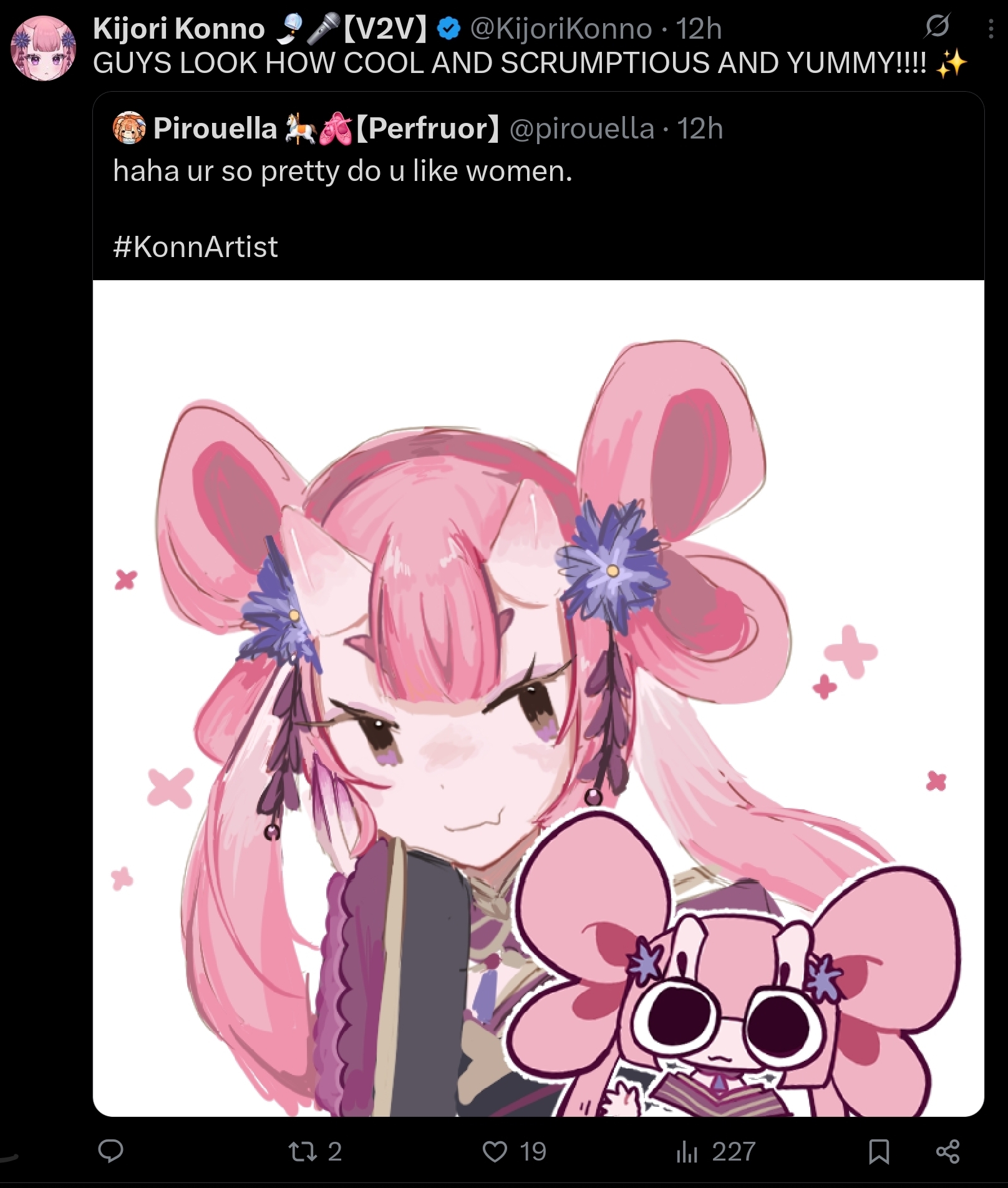
Task: Open quoted tweet text 'haha ur so pretty'
Action: pos(342,171)
